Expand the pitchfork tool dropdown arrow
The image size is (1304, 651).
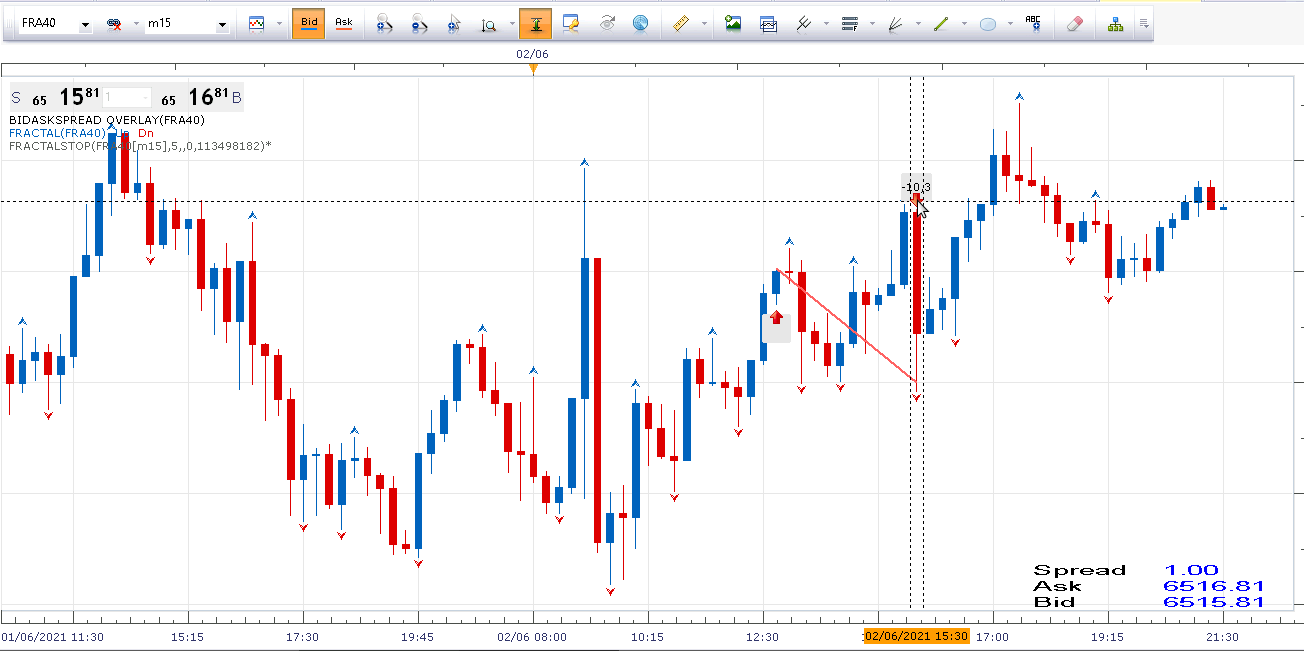[825, 24]
